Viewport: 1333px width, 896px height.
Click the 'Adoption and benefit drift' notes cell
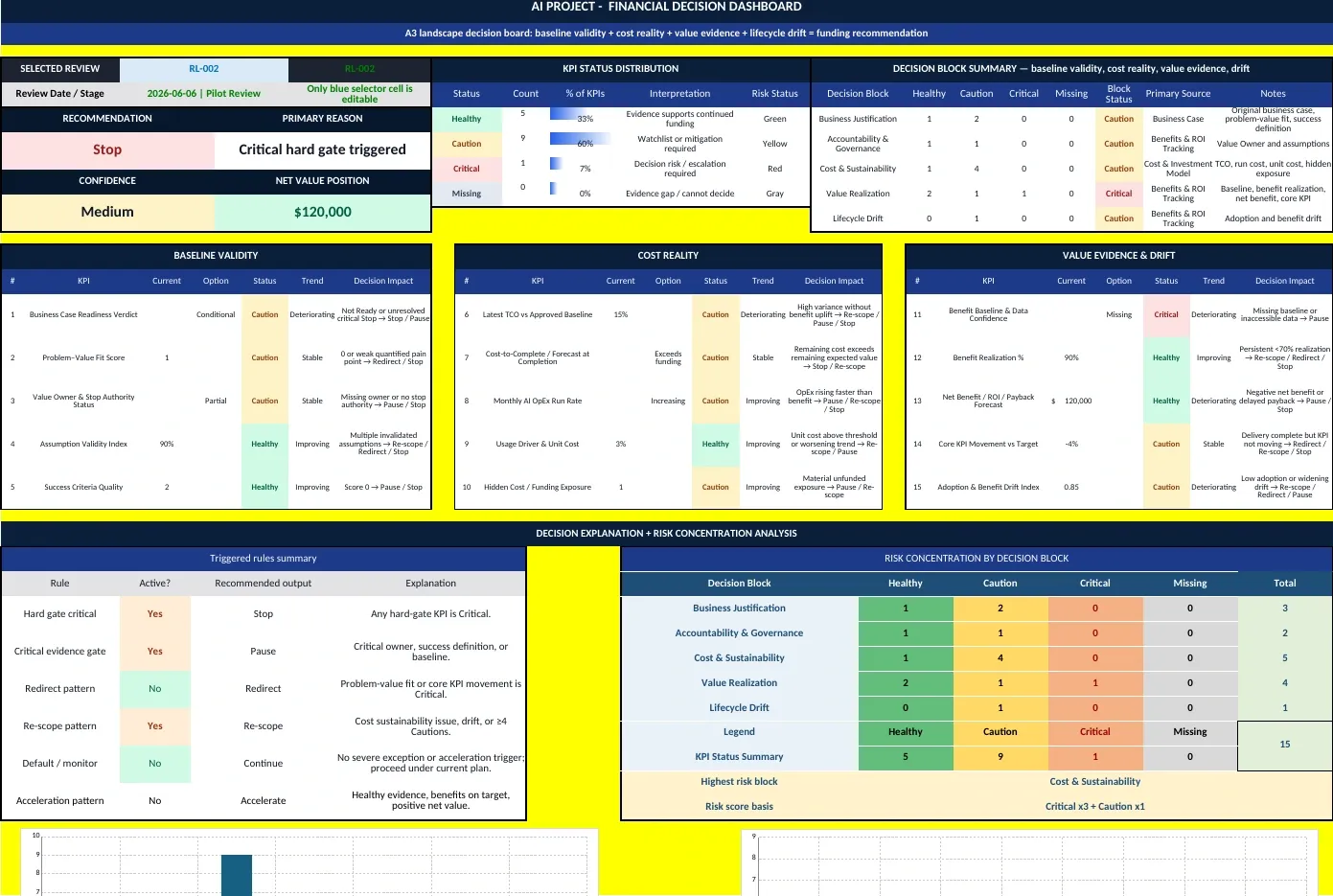[1273, 218]
